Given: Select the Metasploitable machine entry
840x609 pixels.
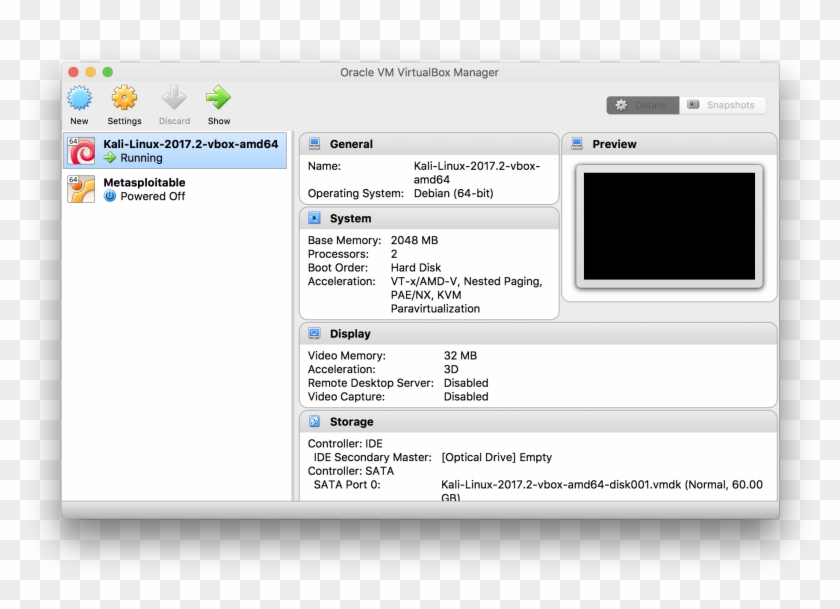Looking at the screenshot, I should coord(175,189).
